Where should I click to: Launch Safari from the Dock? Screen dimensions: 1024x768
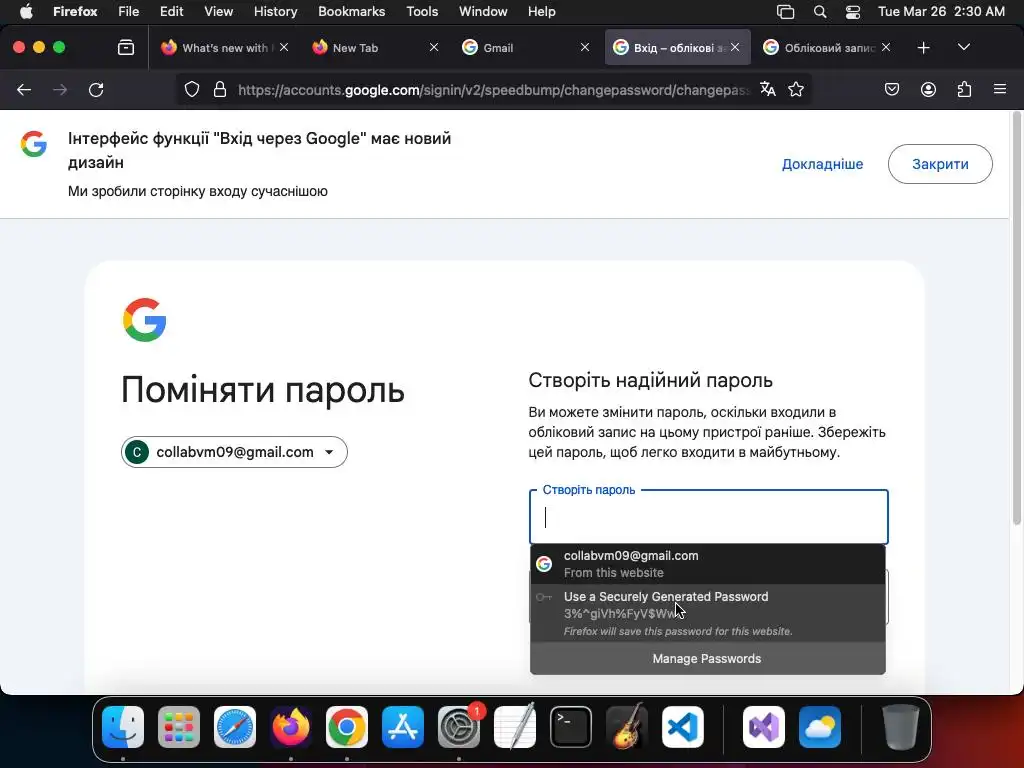[235, 727]
